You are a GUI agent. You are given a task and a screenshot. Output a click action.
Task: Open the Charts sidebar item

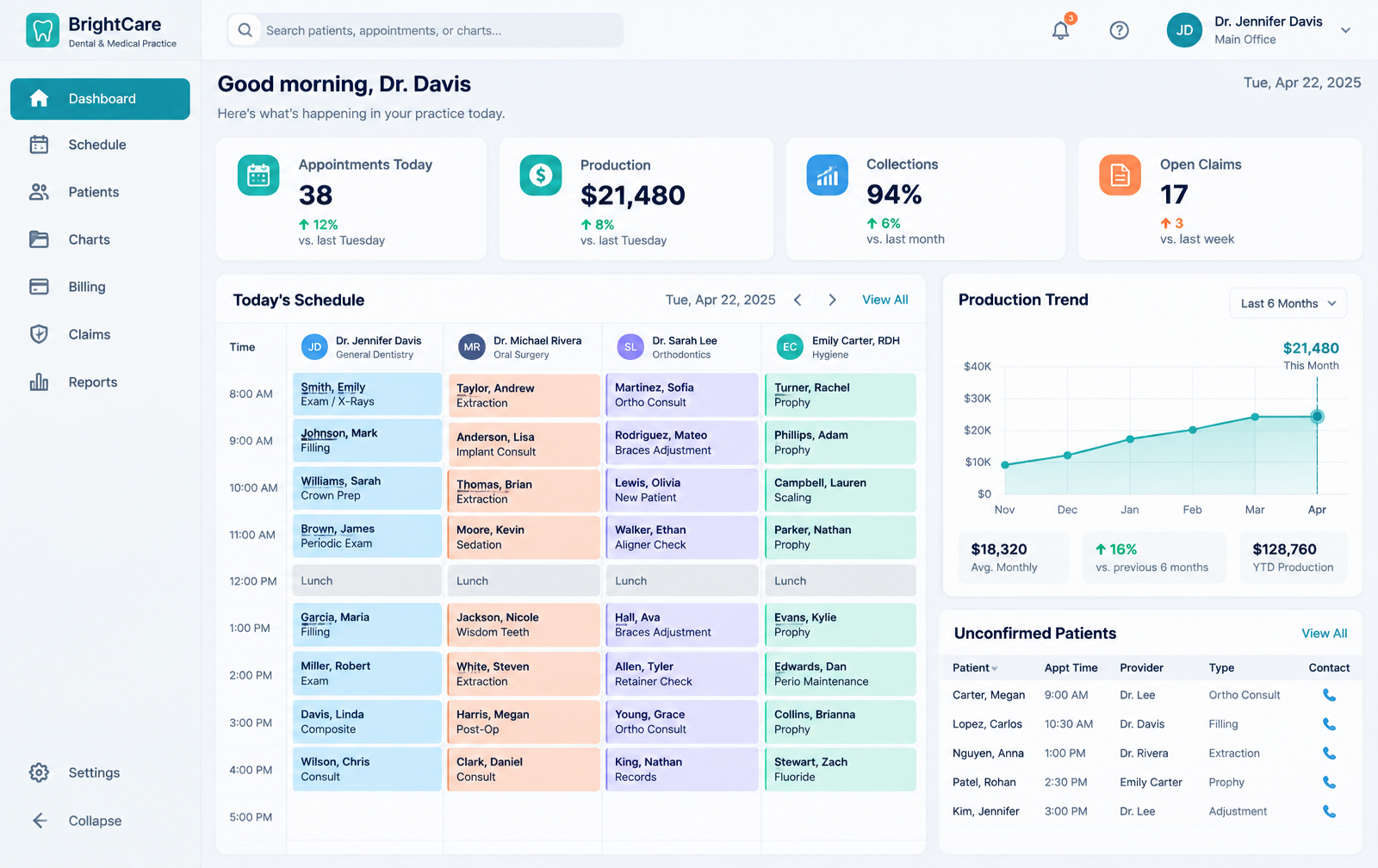(x=100, y=239)
